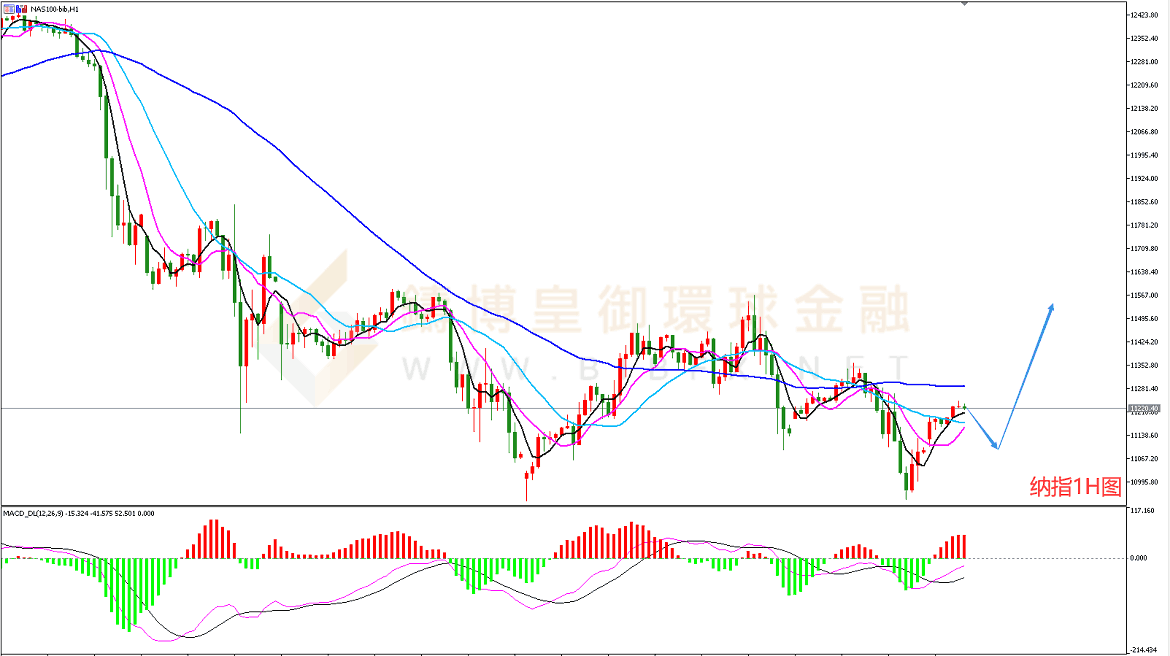1170x656 pixels.
Task: Click the 10995.80 price scale label
Action: point(1144,482)
